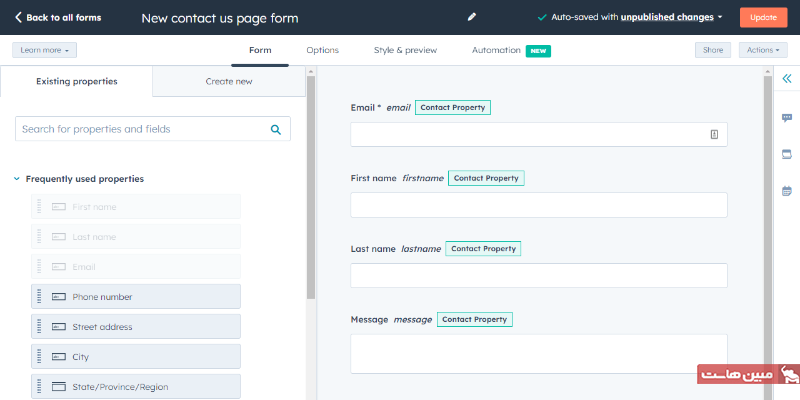Click the Last name input field
The image size is (800, 400).
click(539, 276)
